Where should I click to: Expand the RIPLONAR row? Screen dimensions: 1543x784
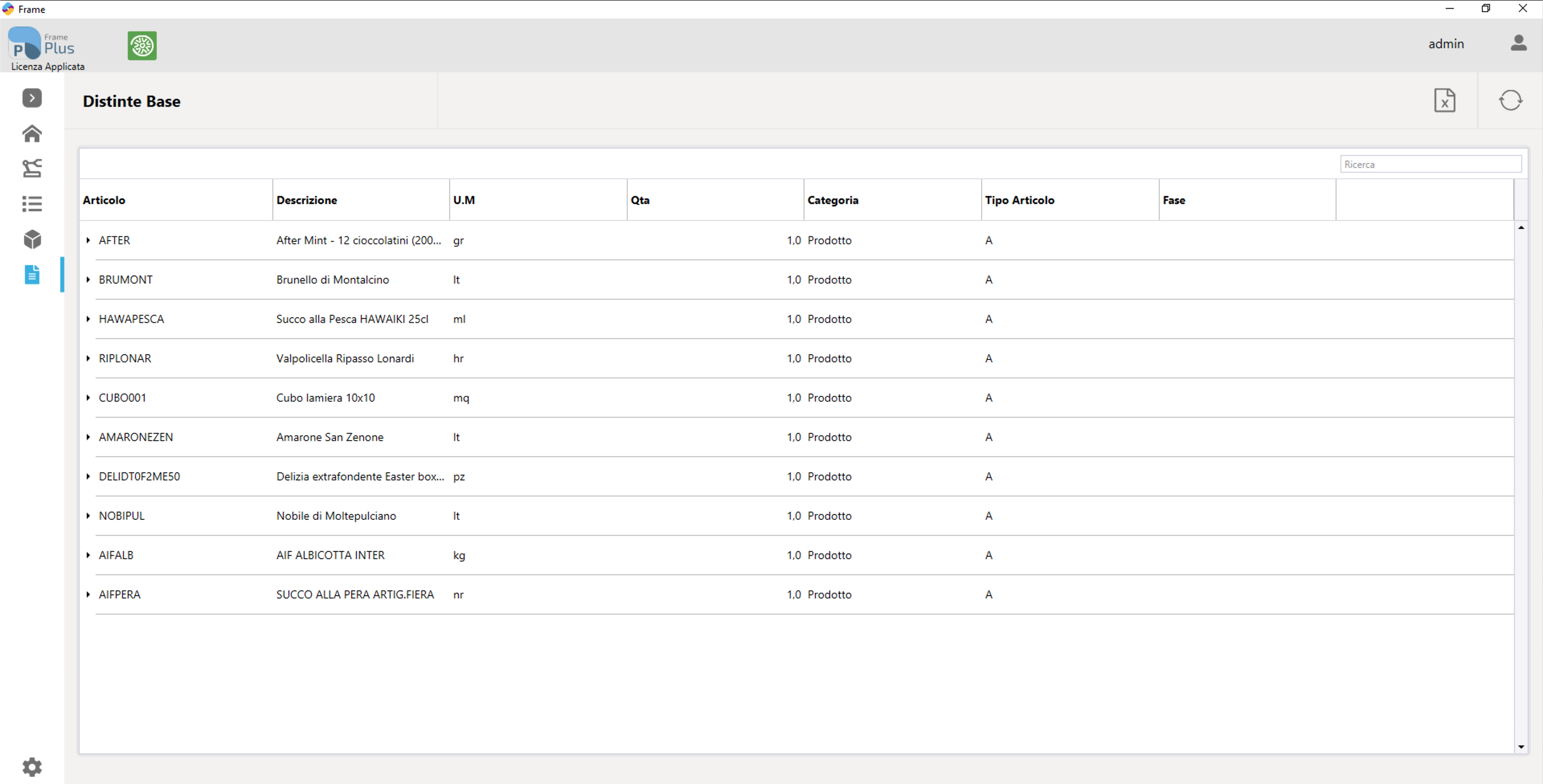(88, 358)
